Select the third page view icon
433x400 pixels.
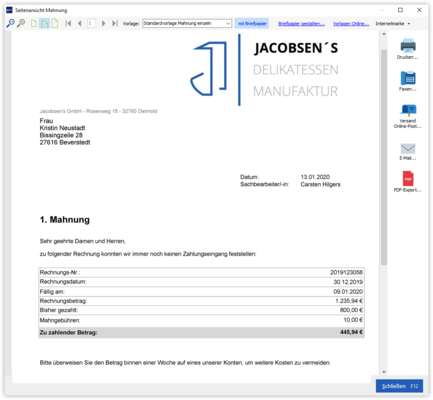(x=55, y=23)
